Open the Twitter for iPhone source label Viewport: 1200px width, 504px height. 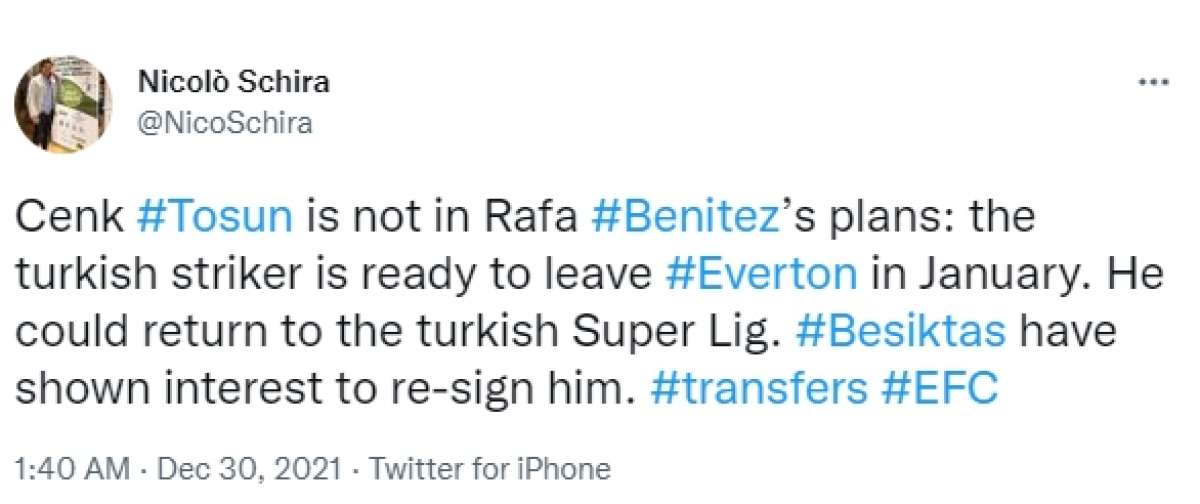pyautogui.click(x=492, y=468)
